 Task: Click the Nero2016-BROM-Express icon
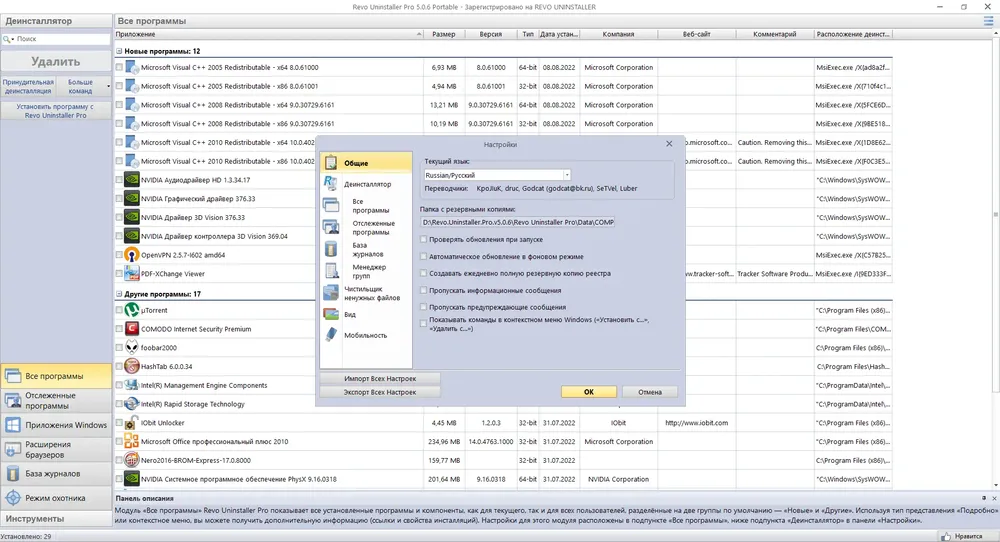click(132, 460)
